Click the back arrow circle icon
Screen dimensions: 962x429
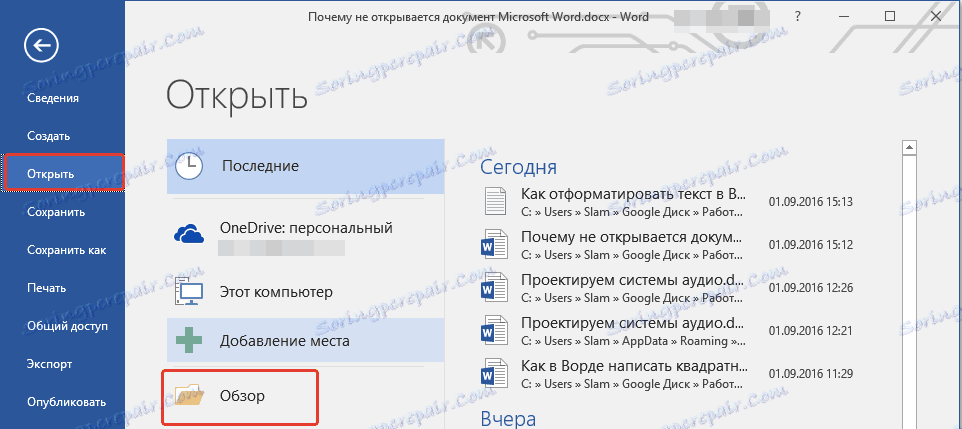[x=41, y=45]
